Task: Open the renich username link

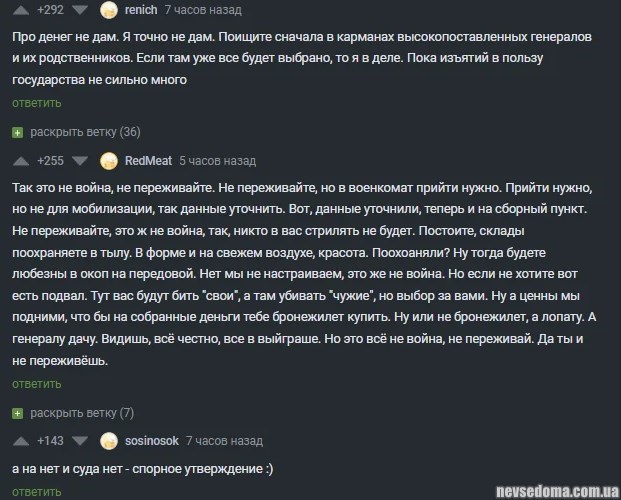Action: (x=141, y=11)
